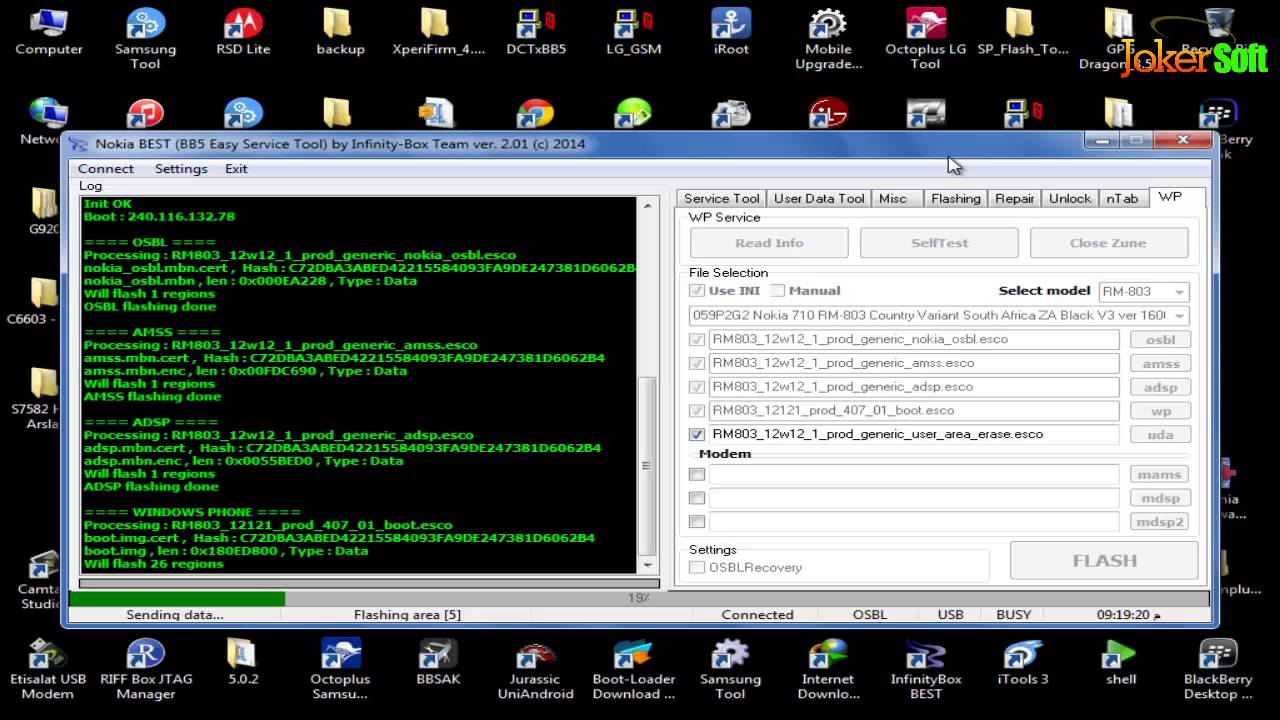Click the log scroll-down arrow

pos(648,566)
